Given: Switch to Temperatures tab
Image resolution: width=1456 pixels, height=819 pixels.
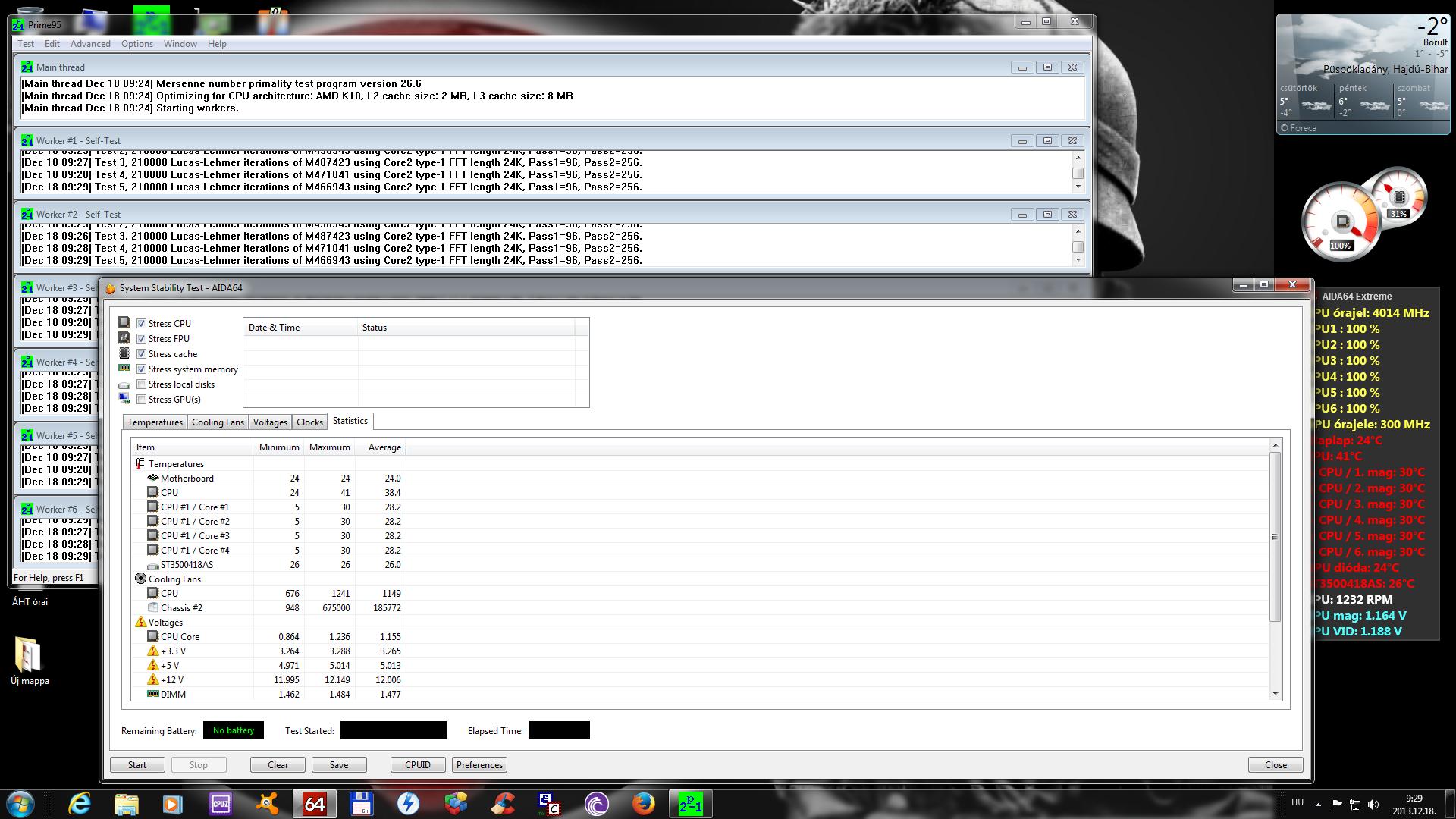Looking at the screenshot, I should (155, 422).
